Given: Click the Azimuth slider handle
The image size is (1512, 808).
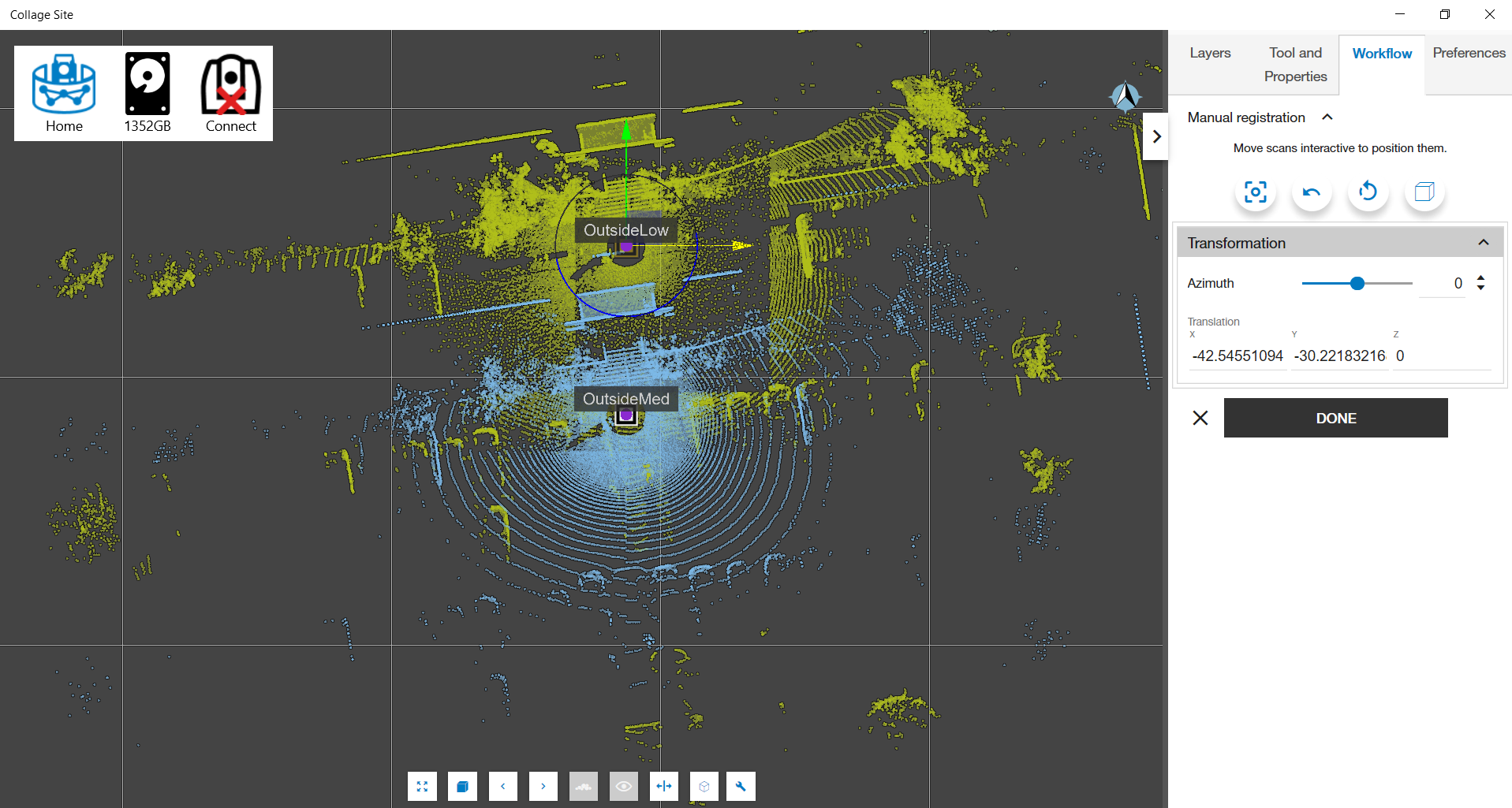Looking at the screenshot, I should (x=1357, y=283).
